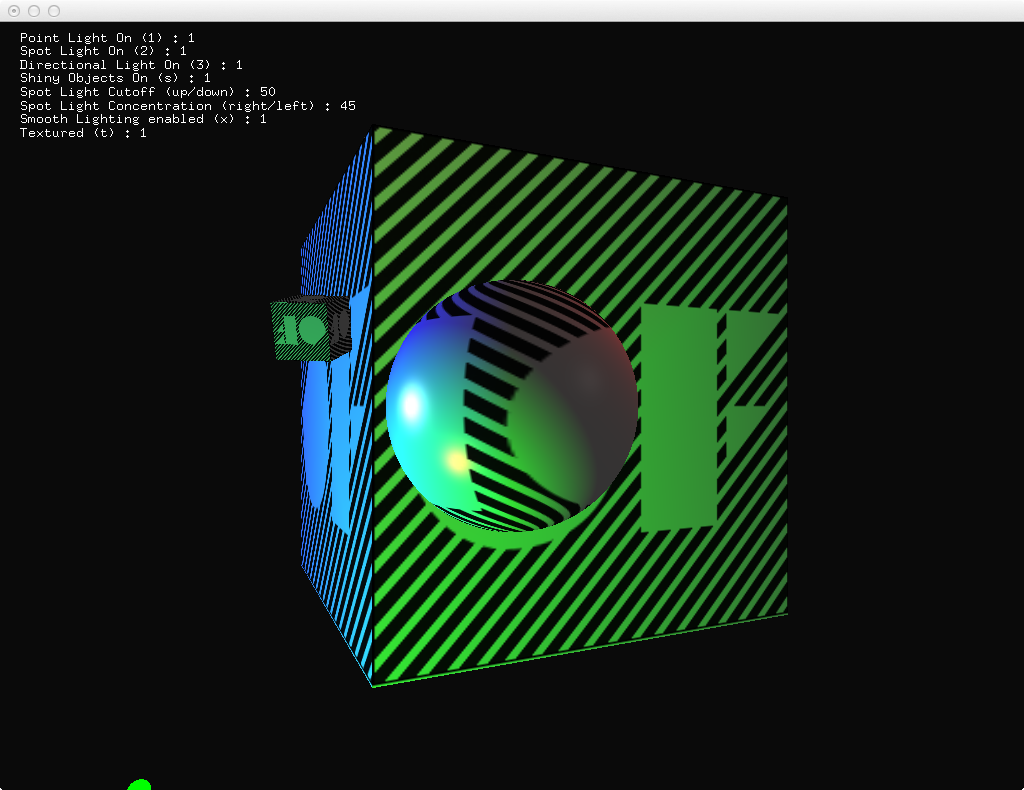
Task: Select the small textured cube on the left
Action: coord(308,328)
